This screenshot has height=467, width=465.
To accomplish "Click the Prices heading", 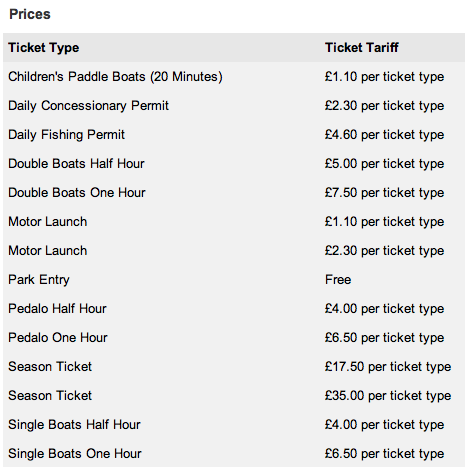I will click(30, 14).
